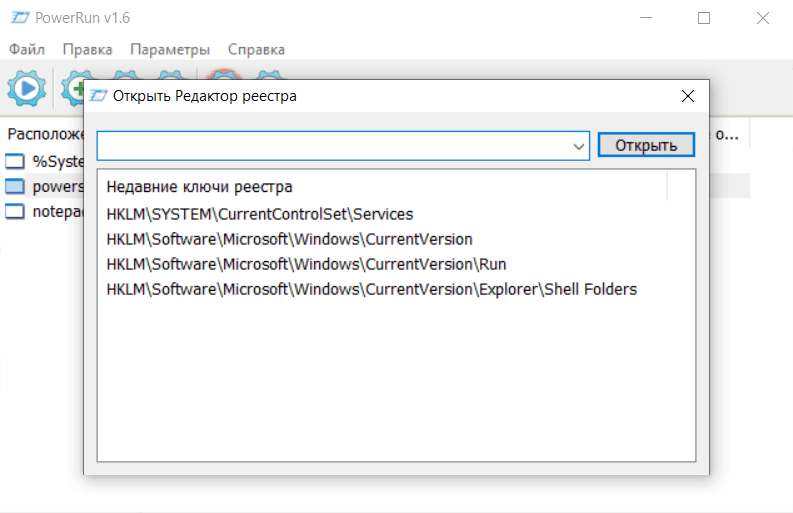Image resolution: width=793 pixels, height=513 pixels.
Task: Open the Параметры menu
Action: point(170,49)
